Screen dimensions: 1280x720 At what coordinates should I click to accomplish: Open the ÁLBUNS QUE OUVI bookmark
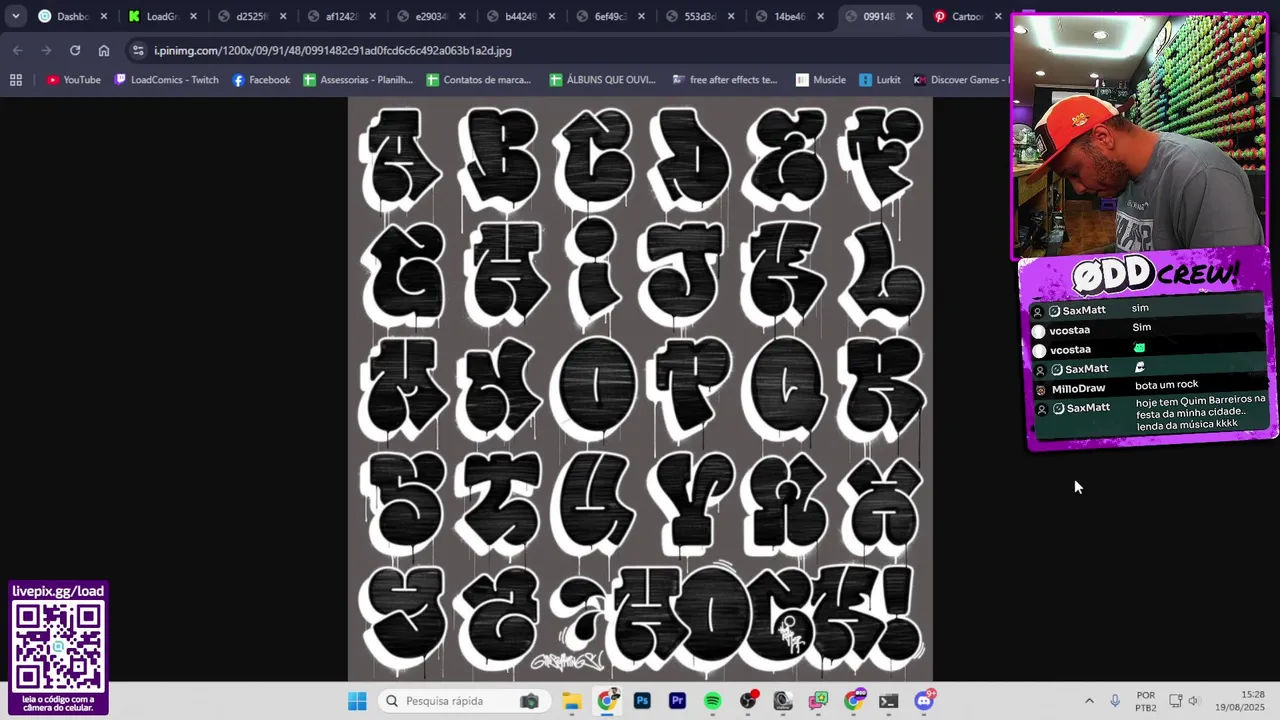602,80
